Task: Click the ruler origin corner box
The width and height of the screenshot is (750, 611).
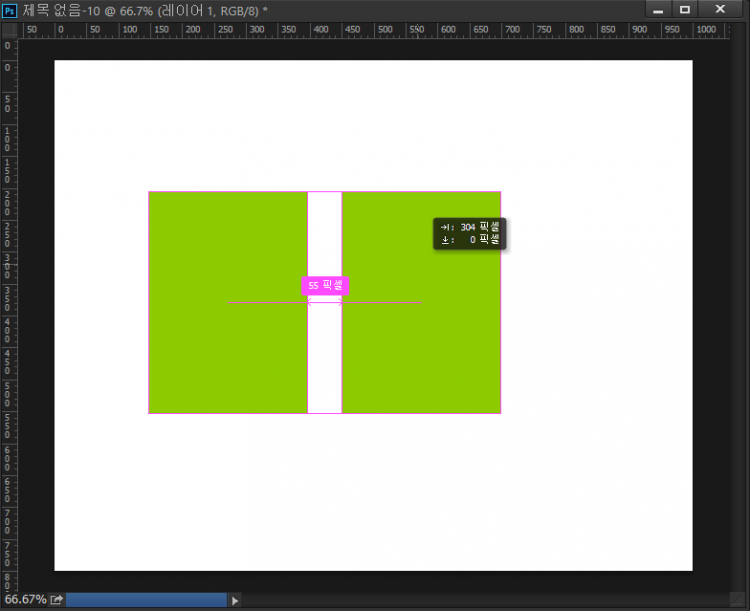Action: pyautogui.click(x=8, y=29)
